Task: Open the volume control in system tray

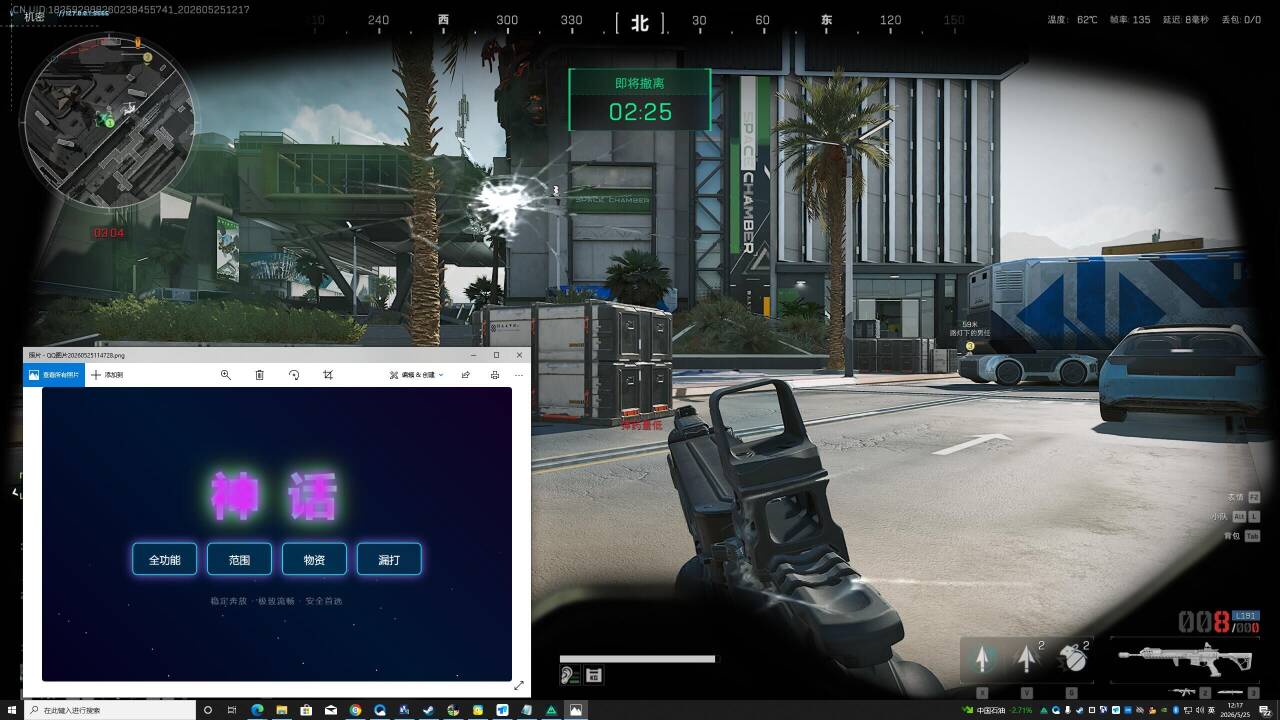Action: pyautogui.click(x=1200, y=710)
